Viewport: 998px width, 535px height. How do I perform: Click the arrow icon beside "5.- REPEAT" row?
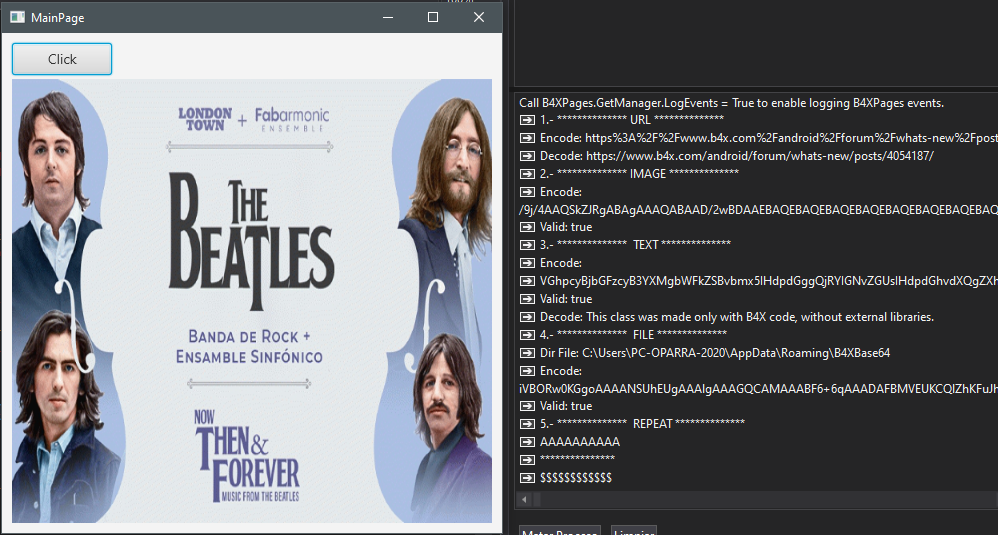pos(527,424)
